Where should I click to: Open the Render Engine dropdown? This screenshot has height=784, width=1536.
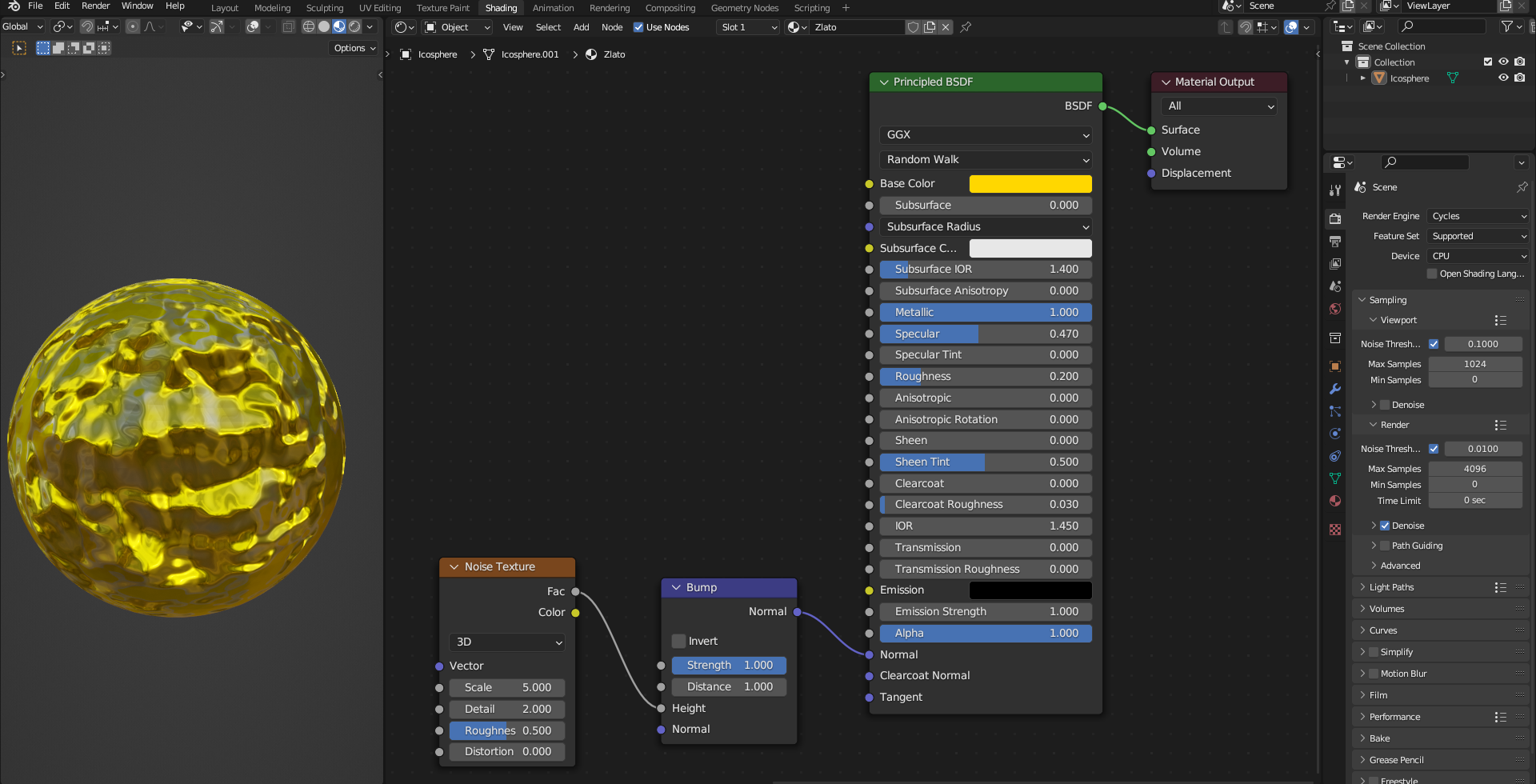click(1478, 216)
